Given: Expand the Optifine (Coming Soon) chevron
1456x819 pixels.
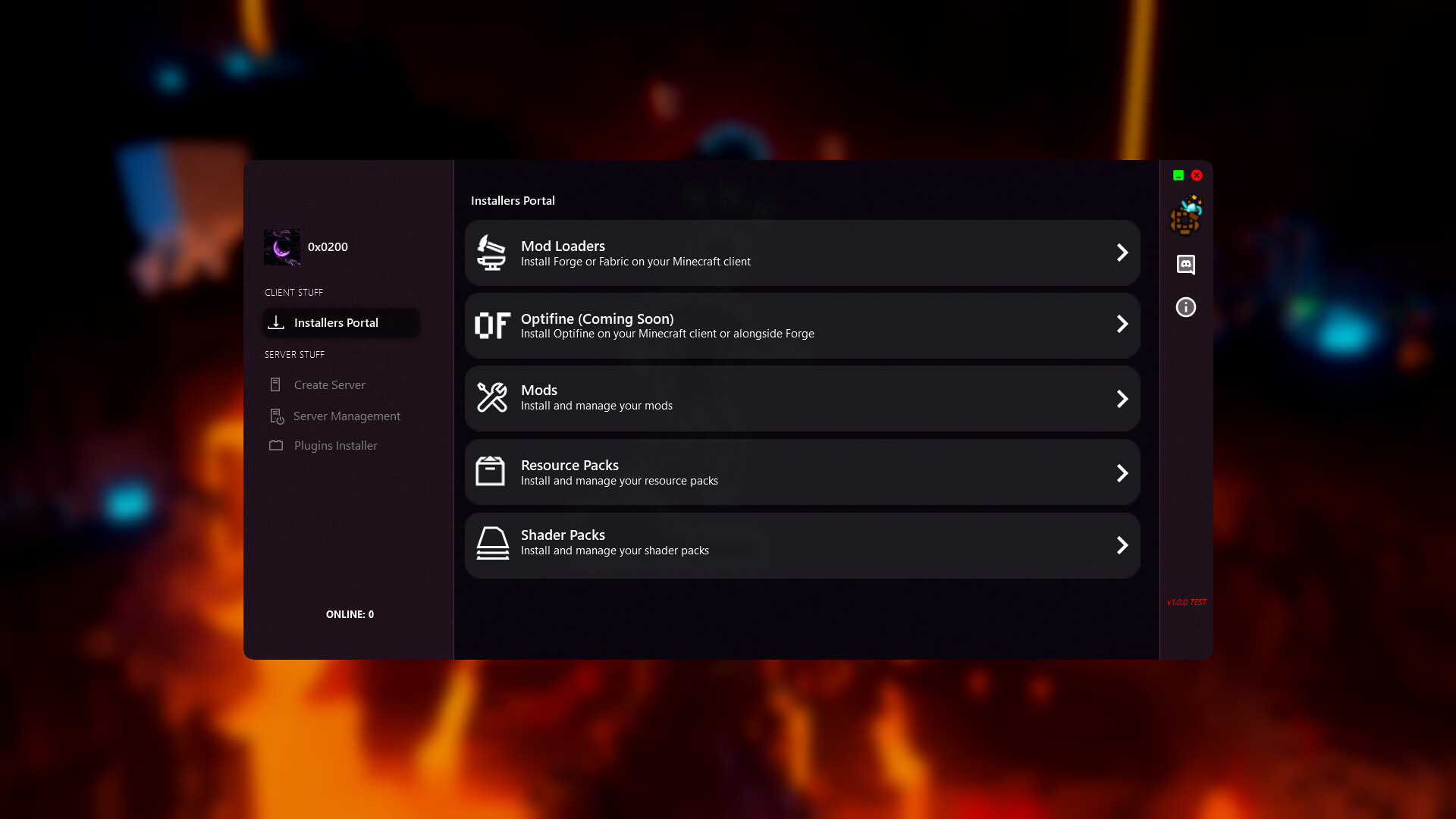Looking at the screenshot, I should (1122, 324).
